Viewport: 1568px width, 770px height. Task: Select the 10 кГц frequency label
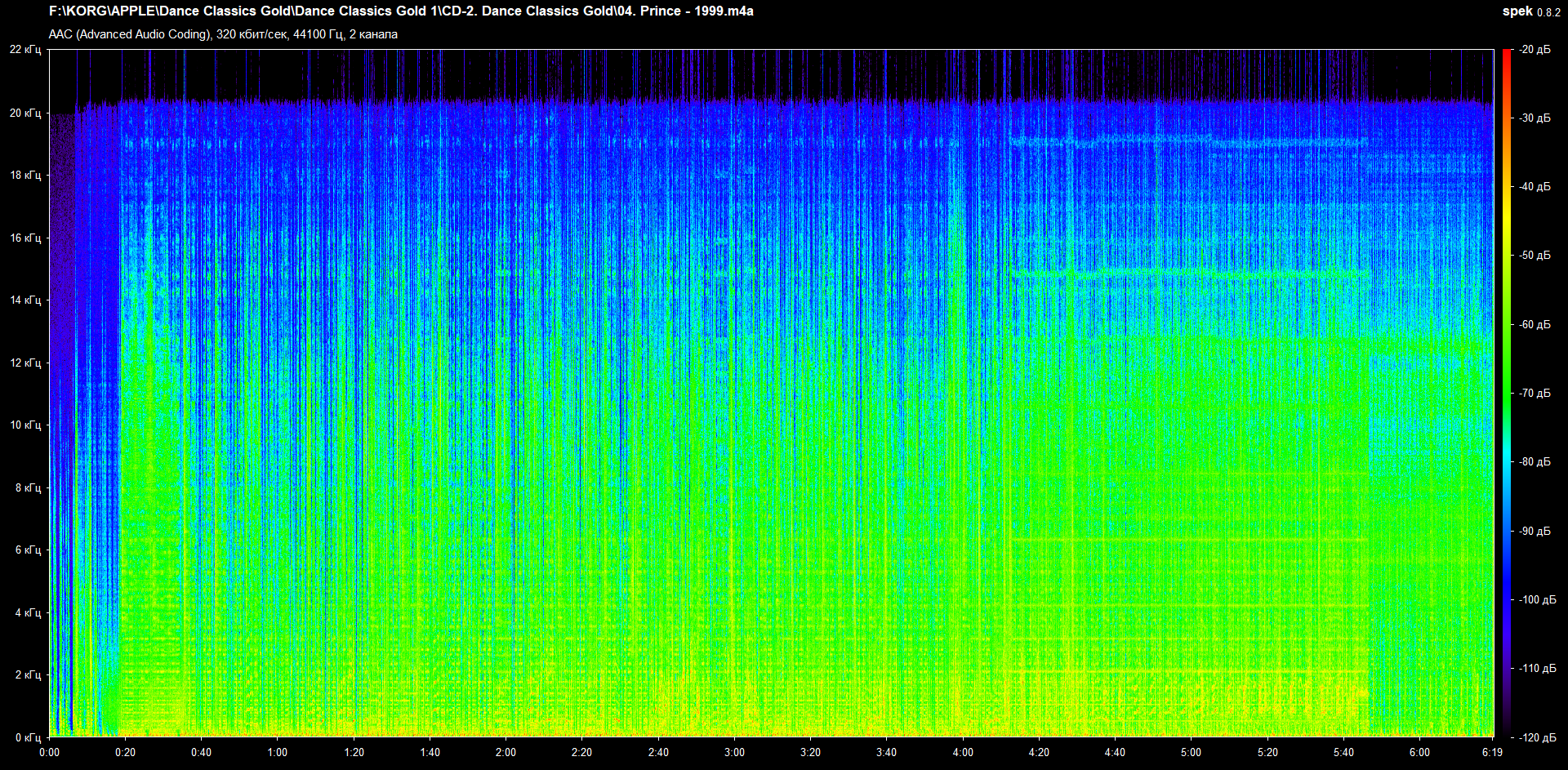[x=25, y=425]
